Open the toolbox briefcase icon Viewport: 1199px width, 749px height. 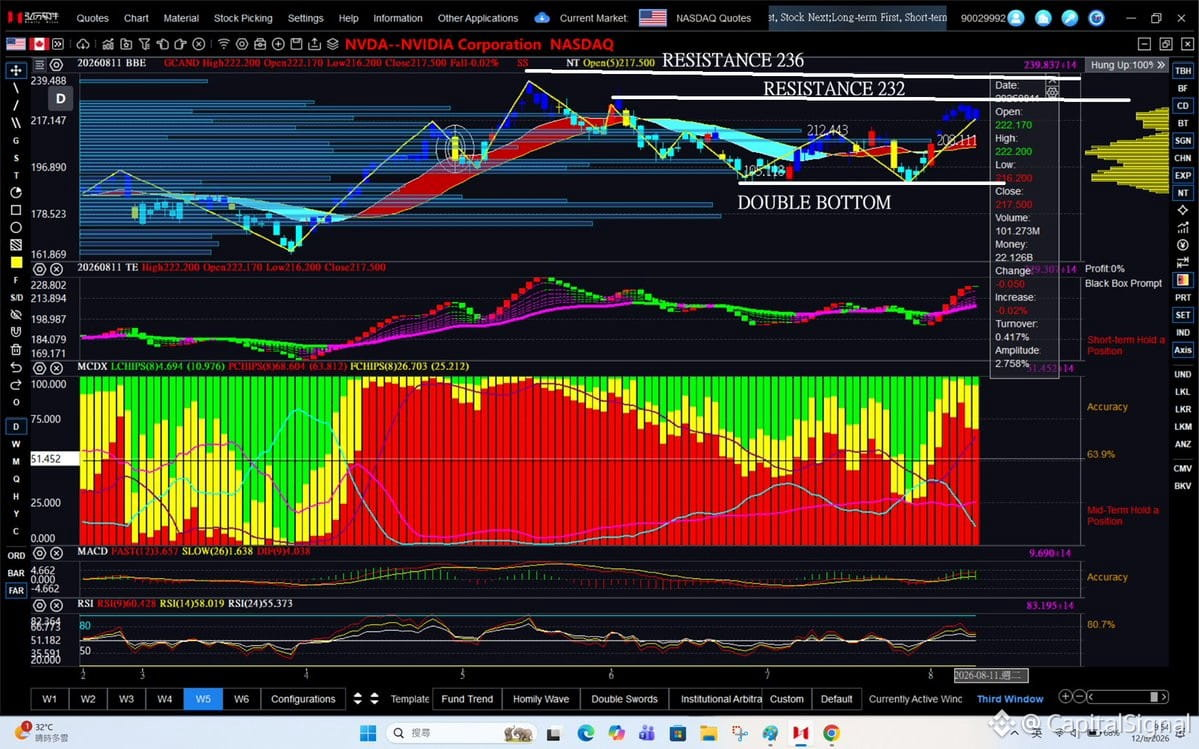tap(260, 44)
